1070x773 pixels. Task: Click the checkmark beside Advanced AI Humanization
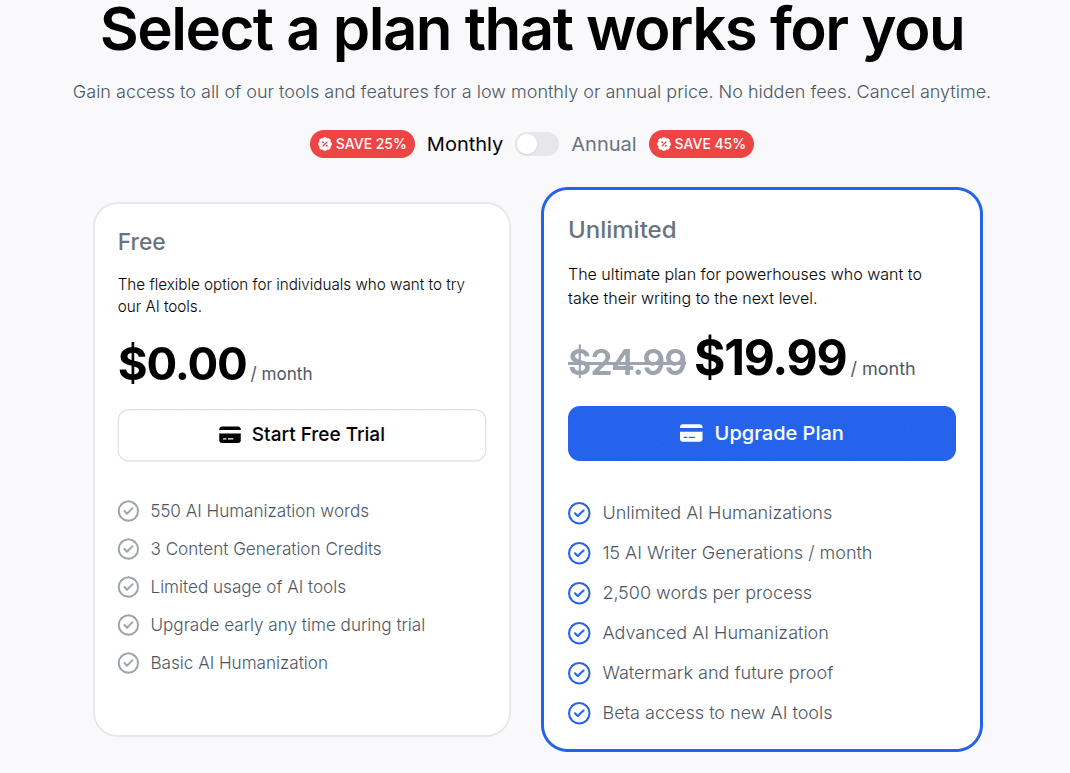tap(579, 632)
